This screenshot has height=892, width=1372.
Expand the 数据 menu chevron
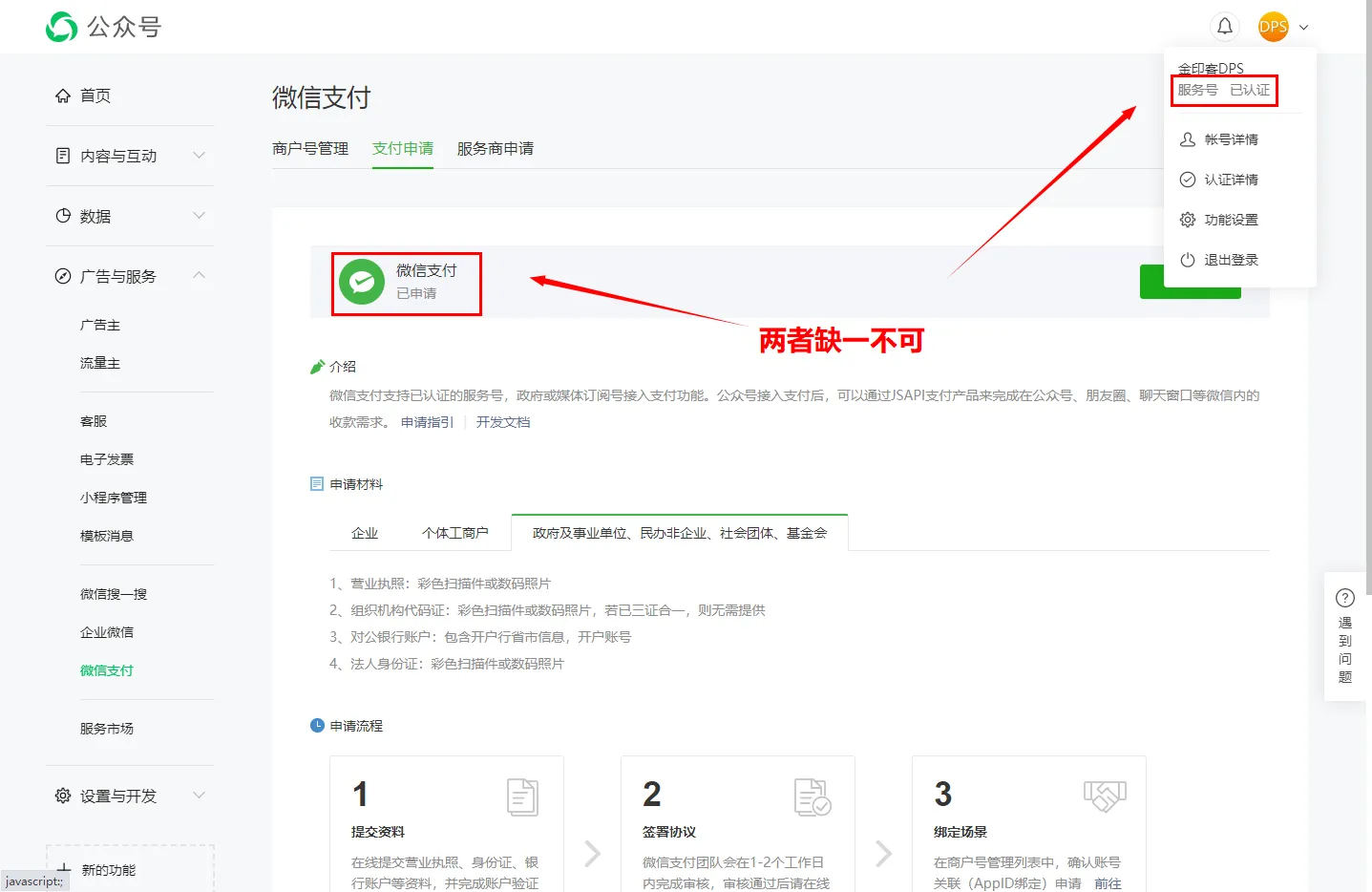click(x=199, y=215)
